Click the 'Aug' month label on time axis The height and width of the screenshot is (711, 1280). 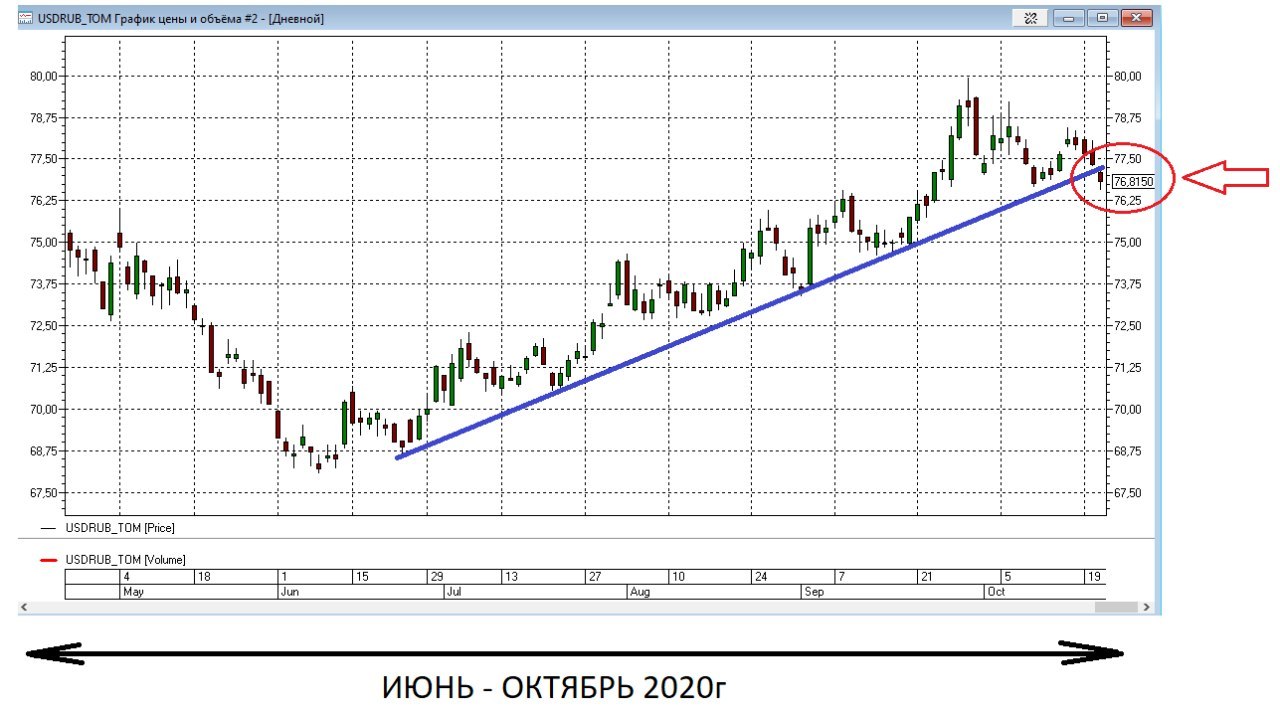tap(640, 592)
